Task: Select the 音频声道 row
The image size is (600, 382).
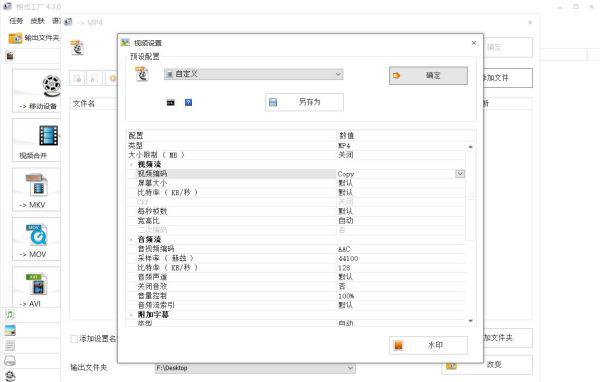Action: [296, 277]
